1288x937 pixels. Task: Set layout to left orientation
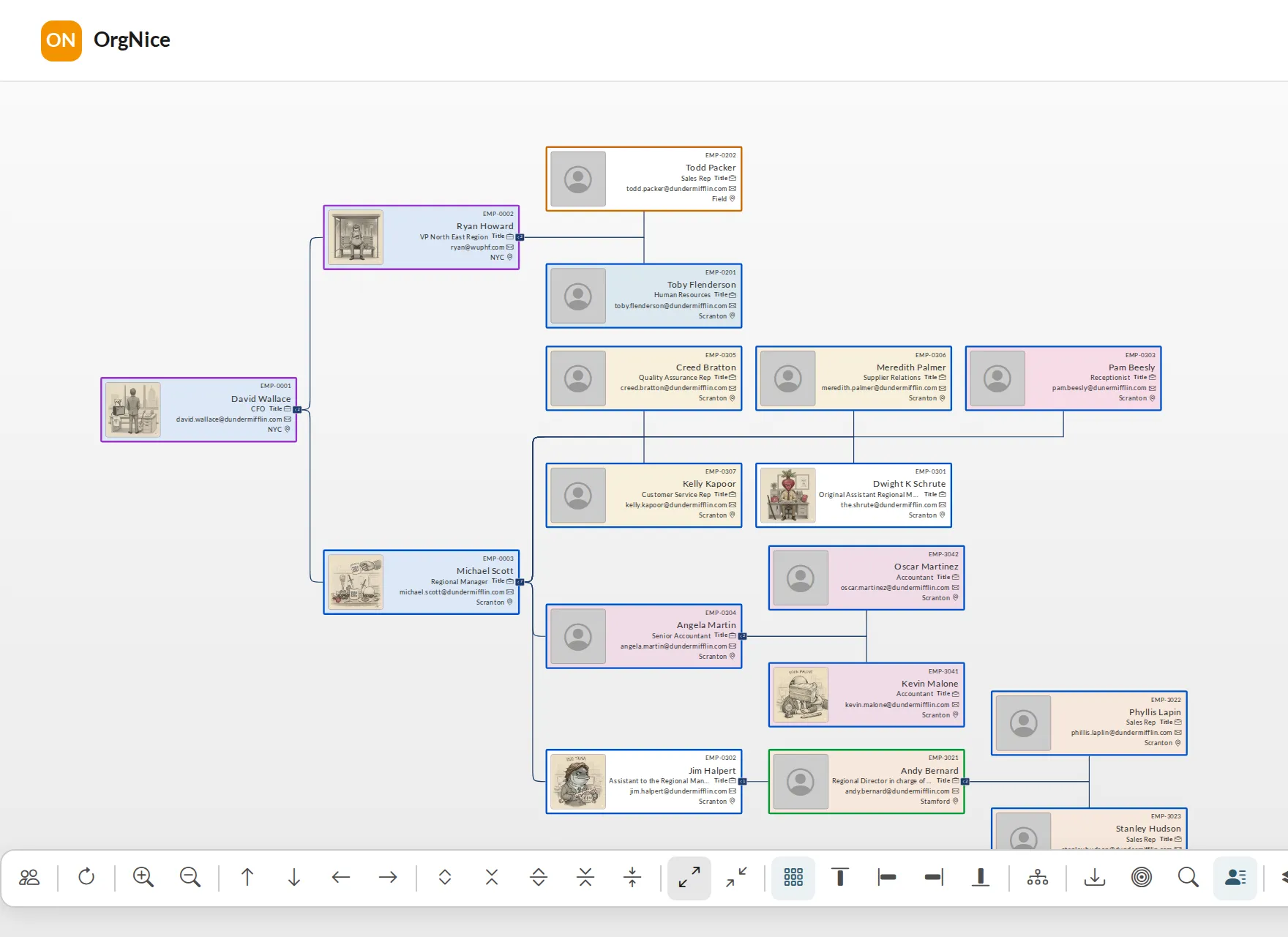point(887,877)
